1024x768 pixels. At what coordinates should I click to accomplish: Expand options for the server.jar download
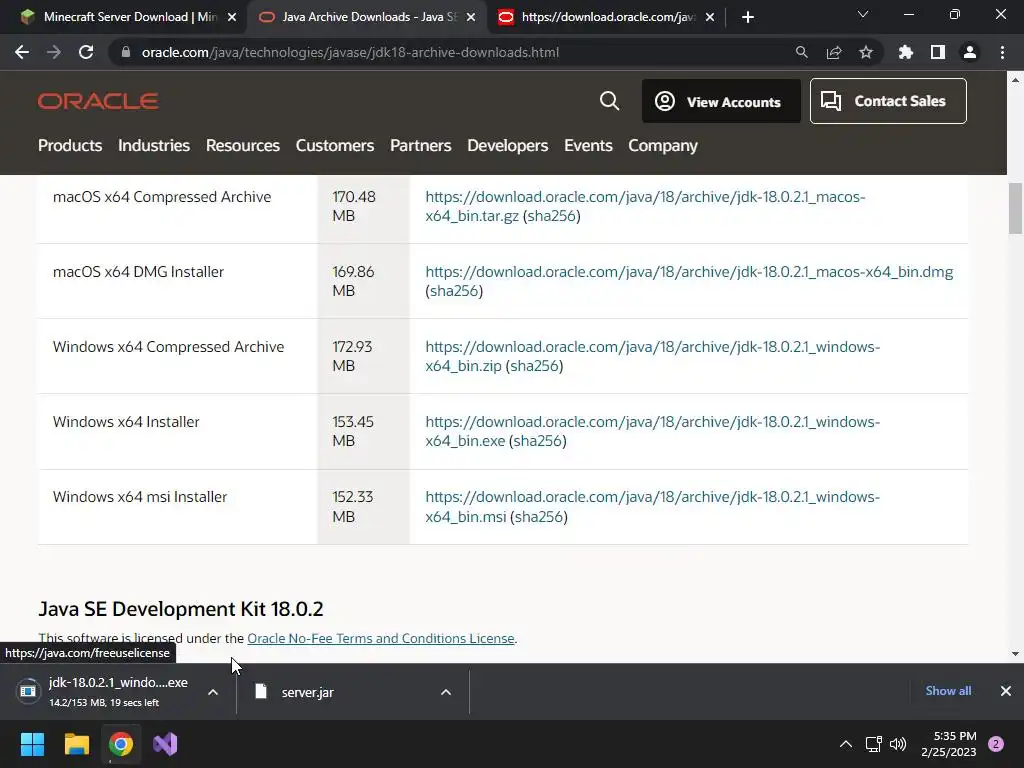[x=446, y=692]
